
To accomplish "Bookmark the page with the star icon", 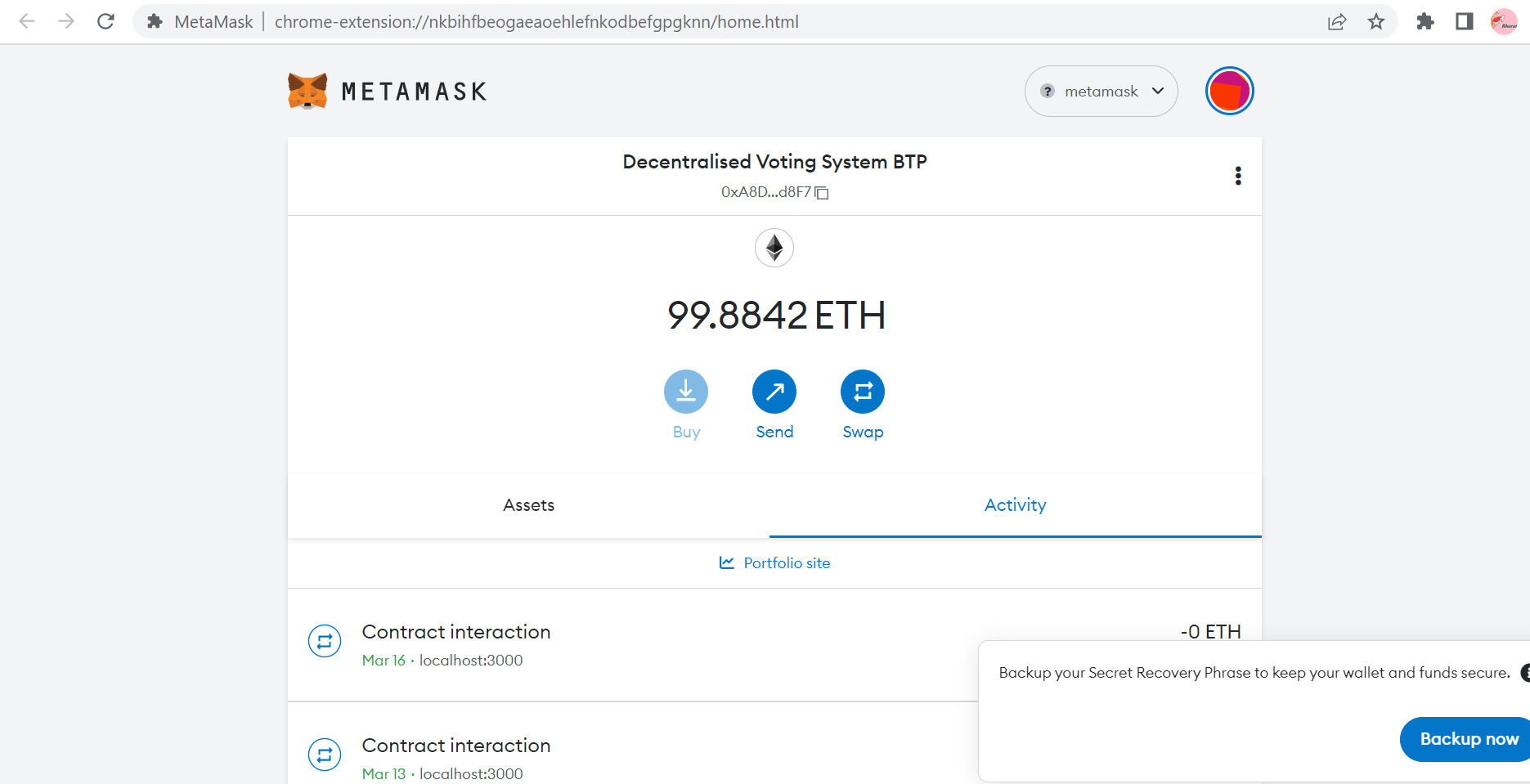I will 1376,21.
